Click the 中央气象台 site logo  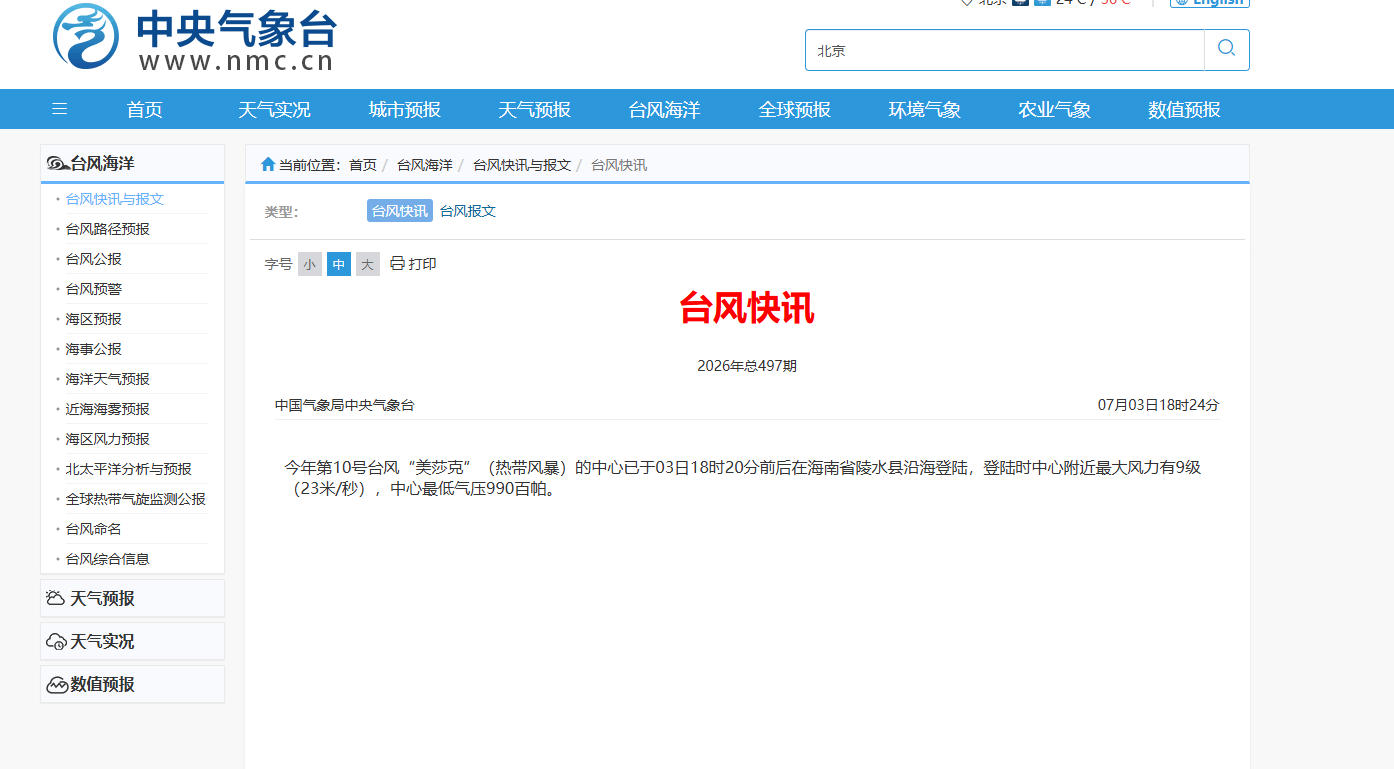point(194,38)
